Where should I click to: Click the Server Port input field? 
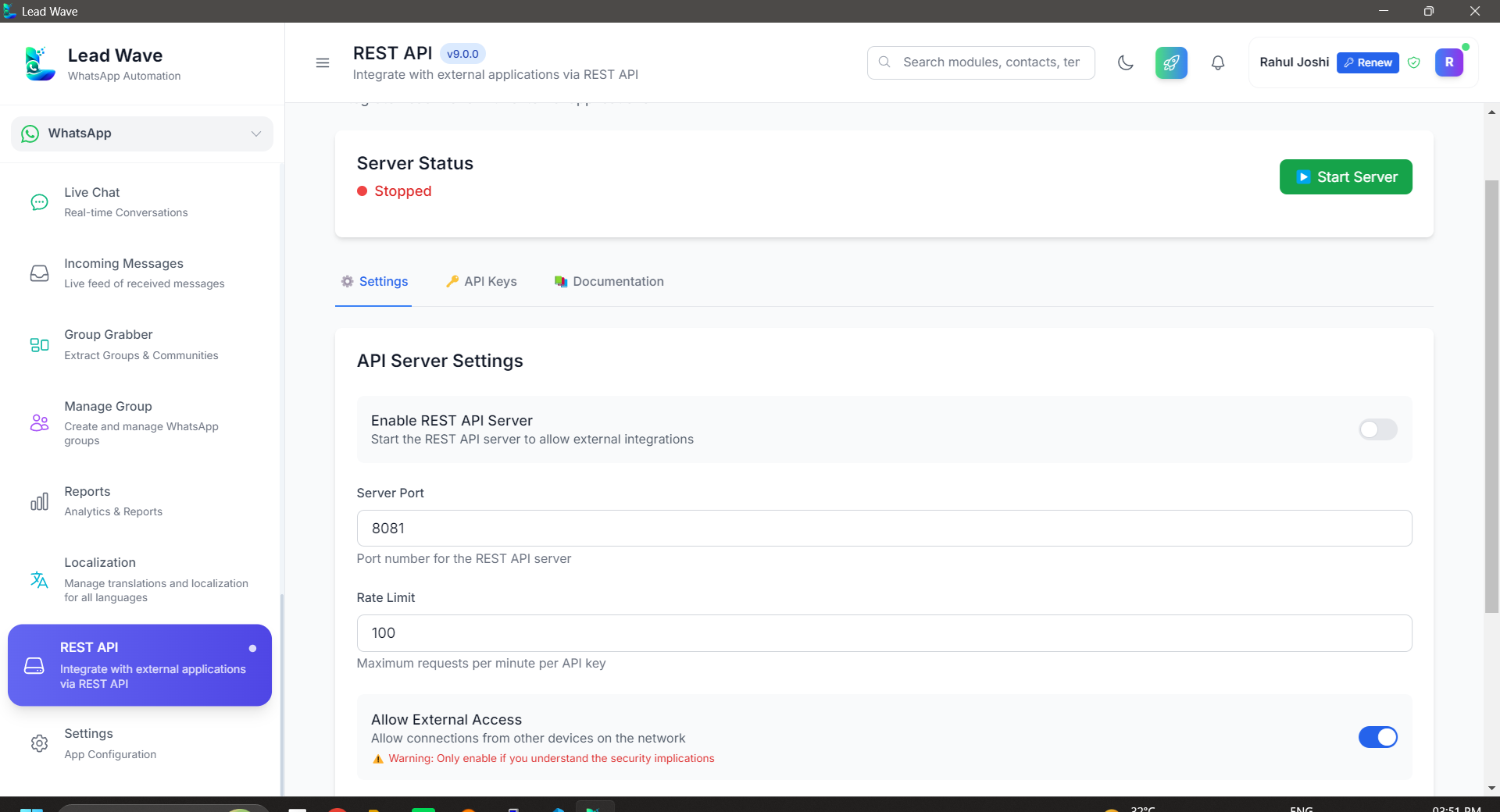[x=884, y=529]
